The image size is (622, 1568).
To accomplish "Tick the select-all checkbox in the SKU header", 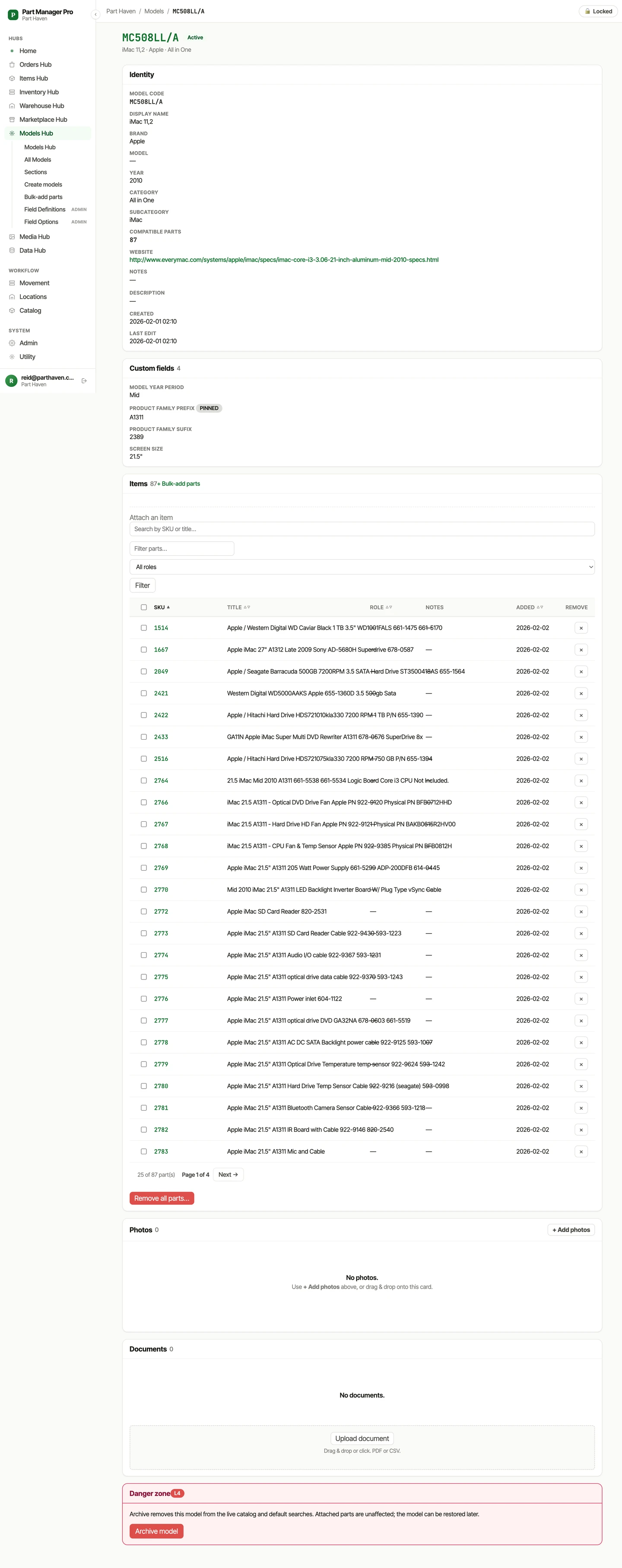I will [x=144, y=608].
